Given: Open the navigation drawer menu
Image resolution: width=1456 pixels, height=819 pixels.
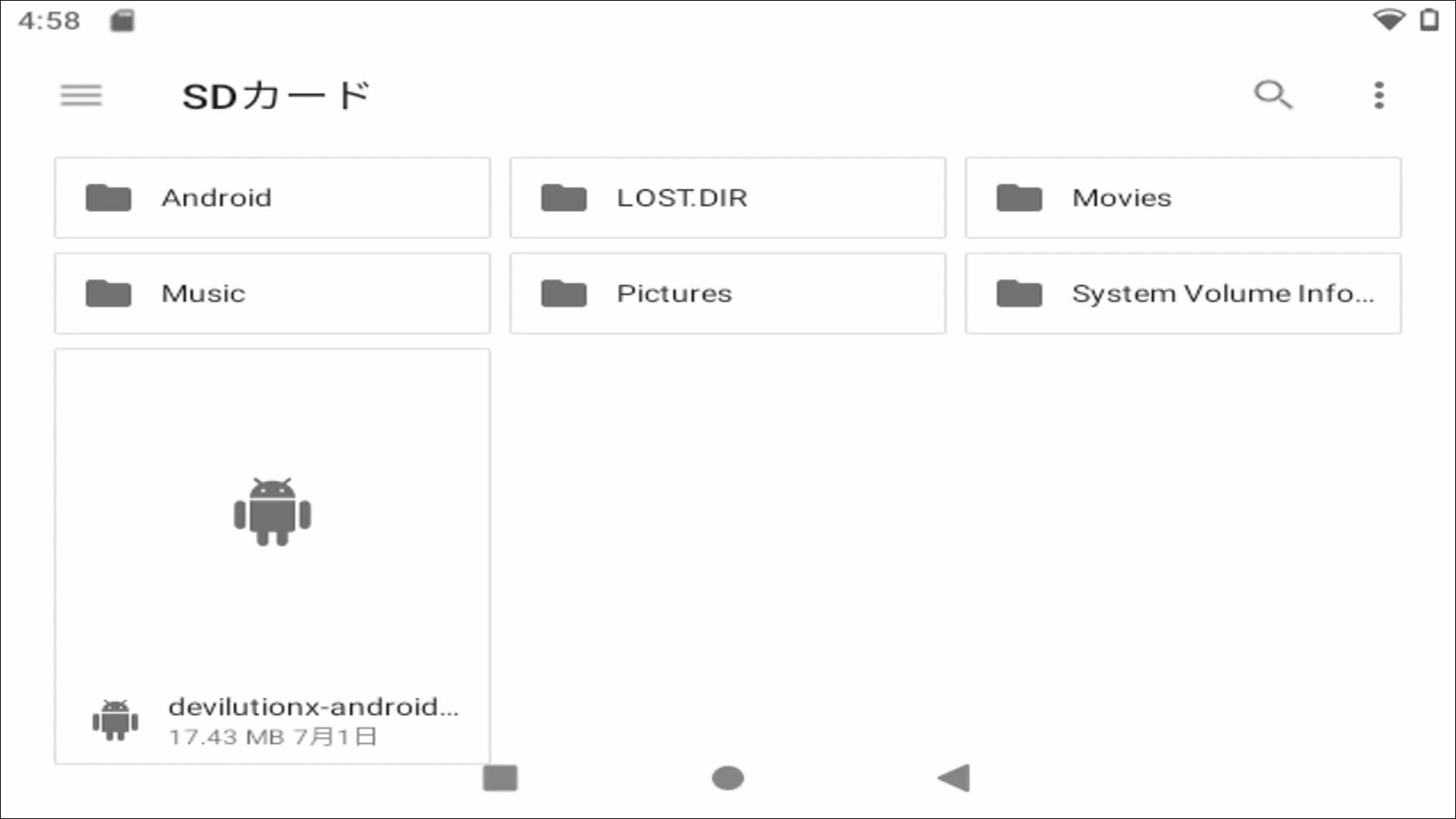Looking at the screenshot, I should tap(80, 95).
